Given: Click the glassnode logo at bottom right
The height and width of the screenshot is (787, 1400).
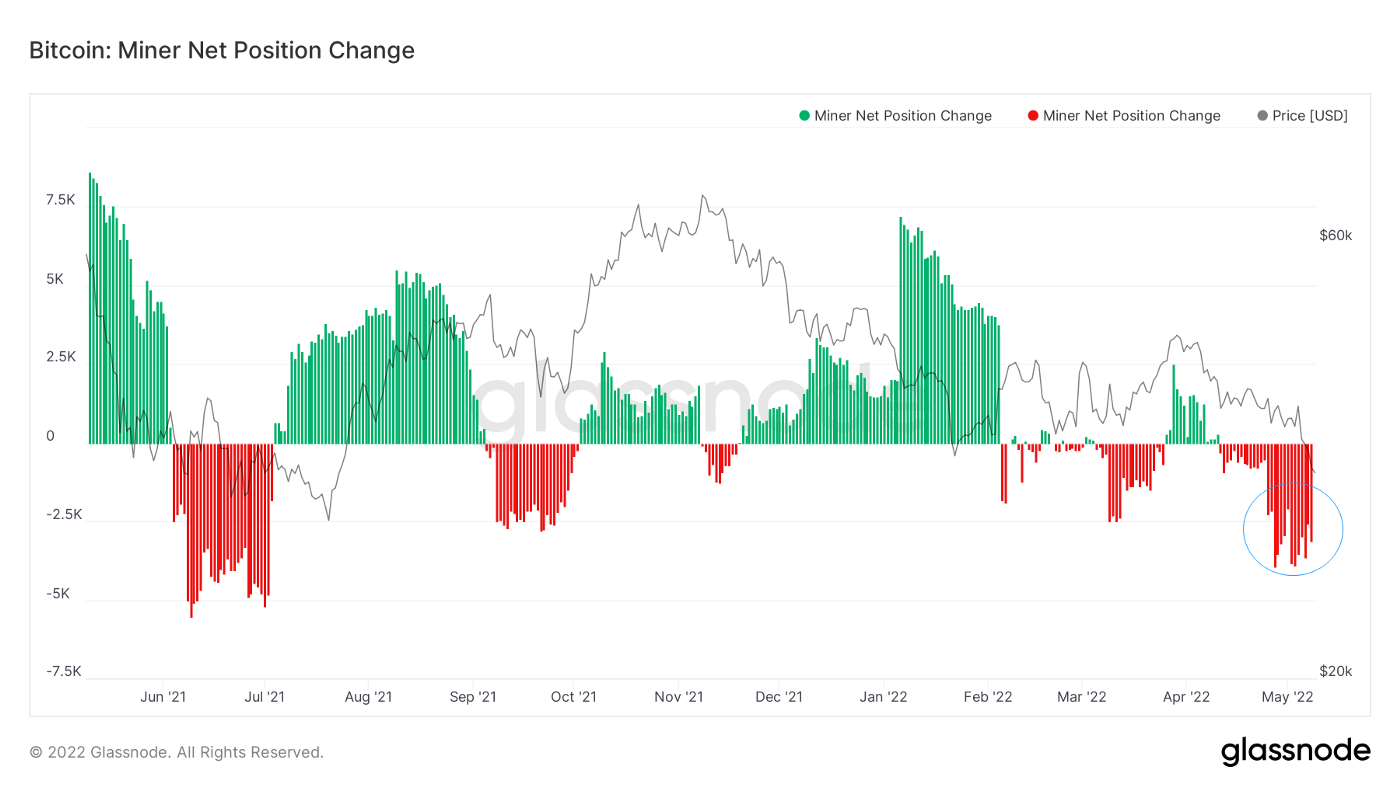Looking at the screenshot, I should [1295, 751].
